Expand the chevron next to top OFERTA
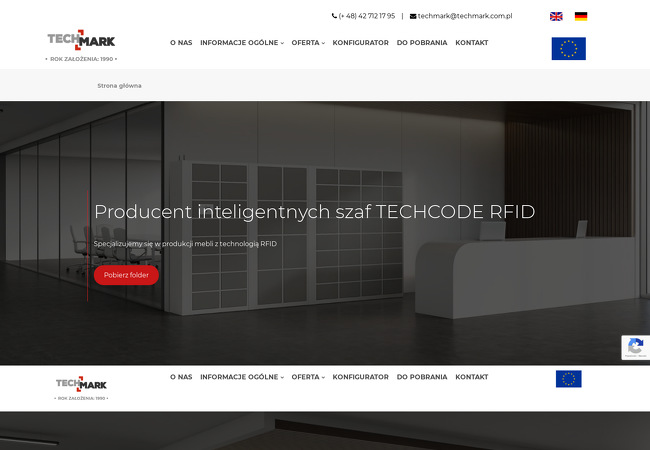This screenshot has height=450, width=650. tap(323, 43)
